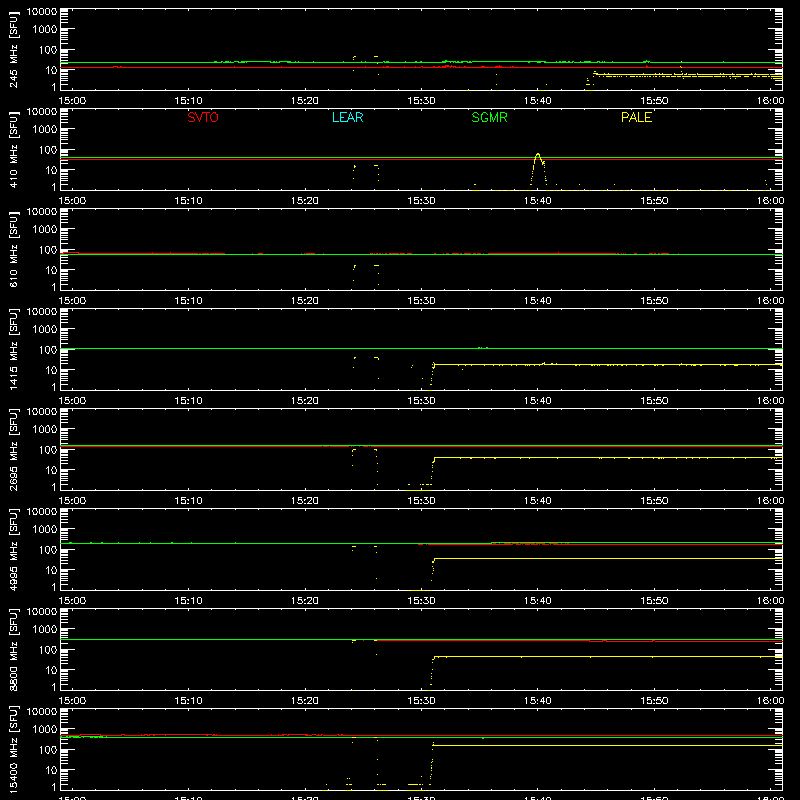Screen dimensions: 800x800
Task: Select the '245 MHz [SFU]' axis title
Action: coord(14,49)
